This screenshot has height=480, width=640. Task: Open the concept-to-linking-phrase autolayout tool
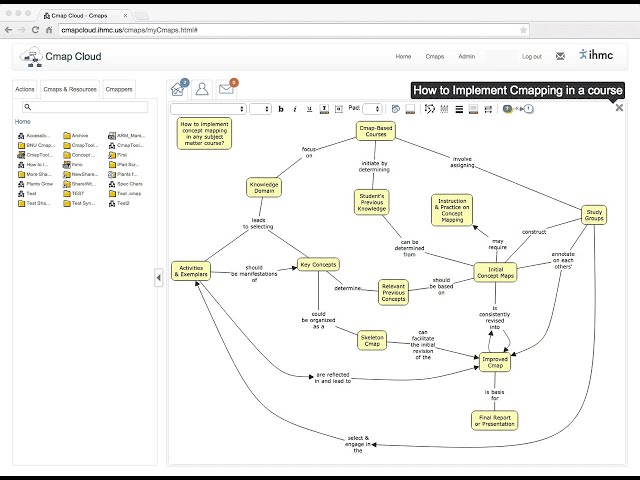click(518, 109)
